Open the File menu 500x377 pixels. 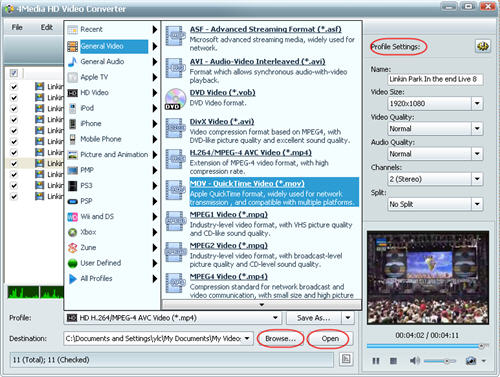[17, 27]
